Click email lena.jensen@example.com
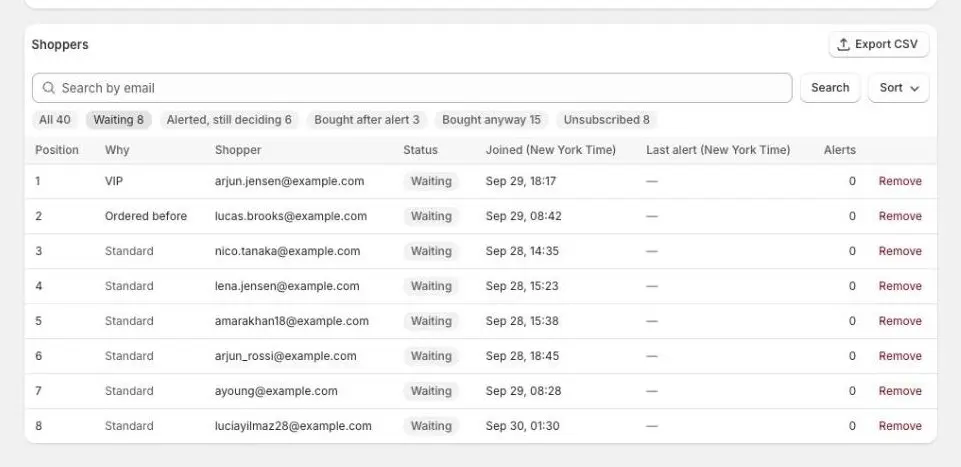 pos(287,286)
